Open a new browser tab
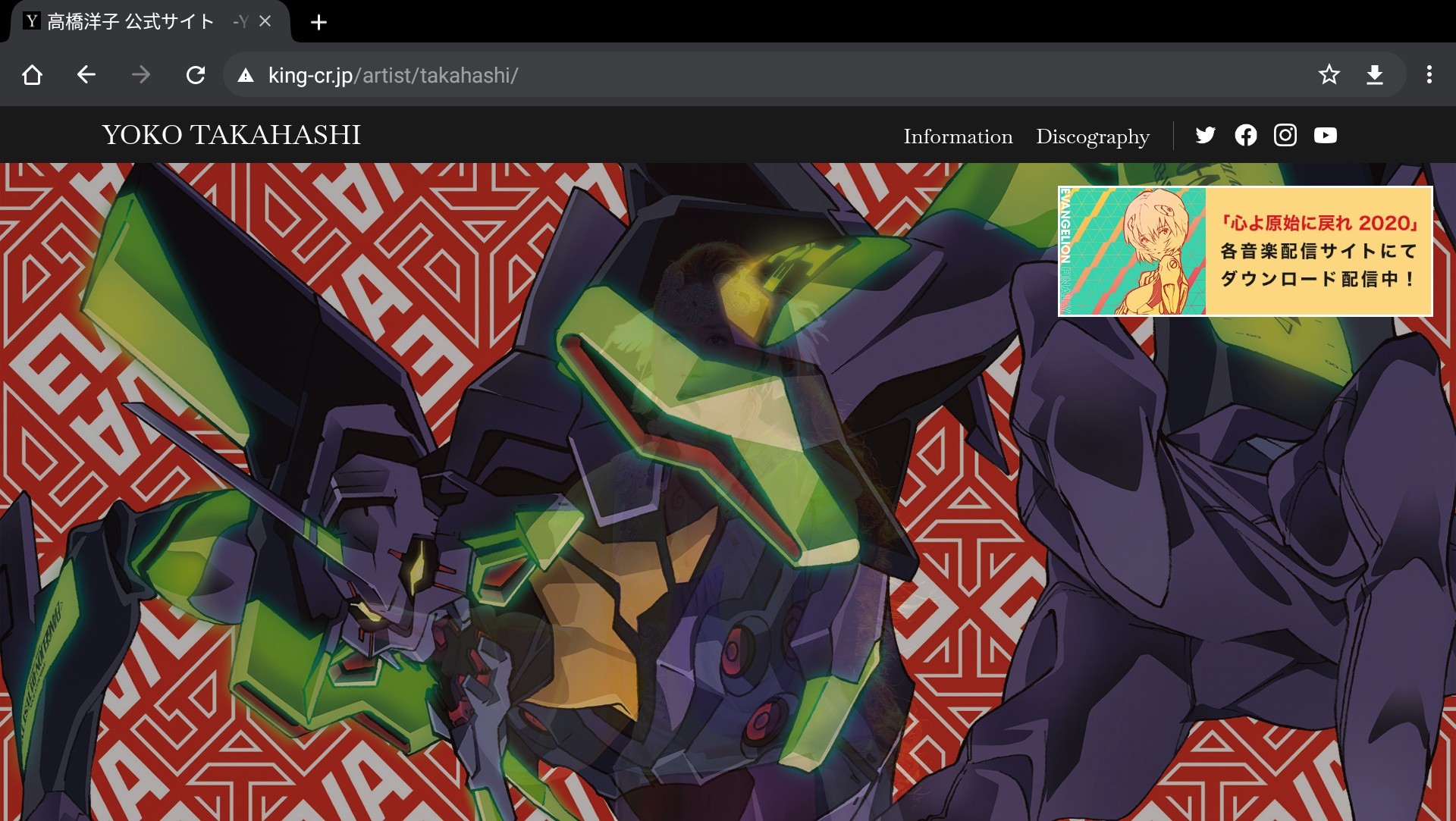The height and width of the screenshot is (821, 1456). tap(318, 22)
